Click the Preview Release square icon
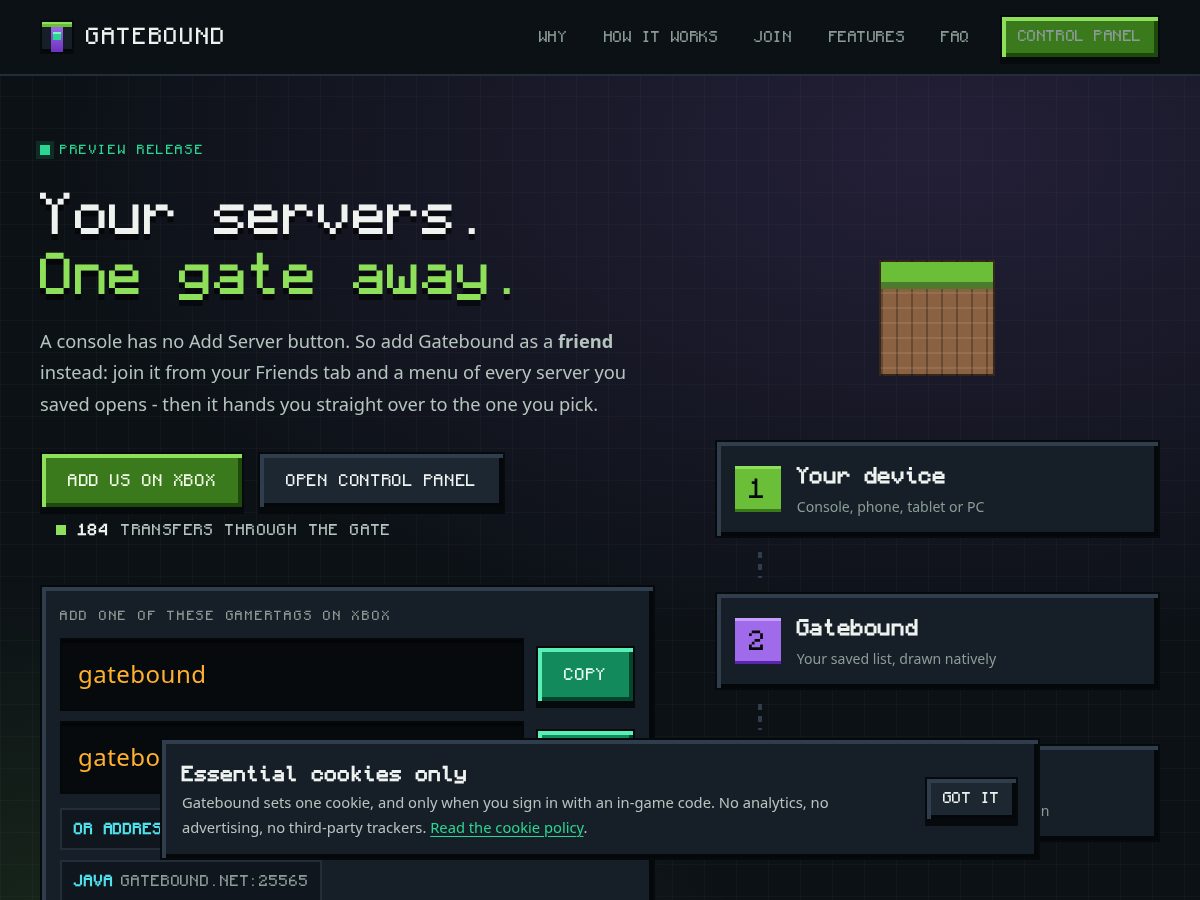1200x900 pixels. point(45,150)
